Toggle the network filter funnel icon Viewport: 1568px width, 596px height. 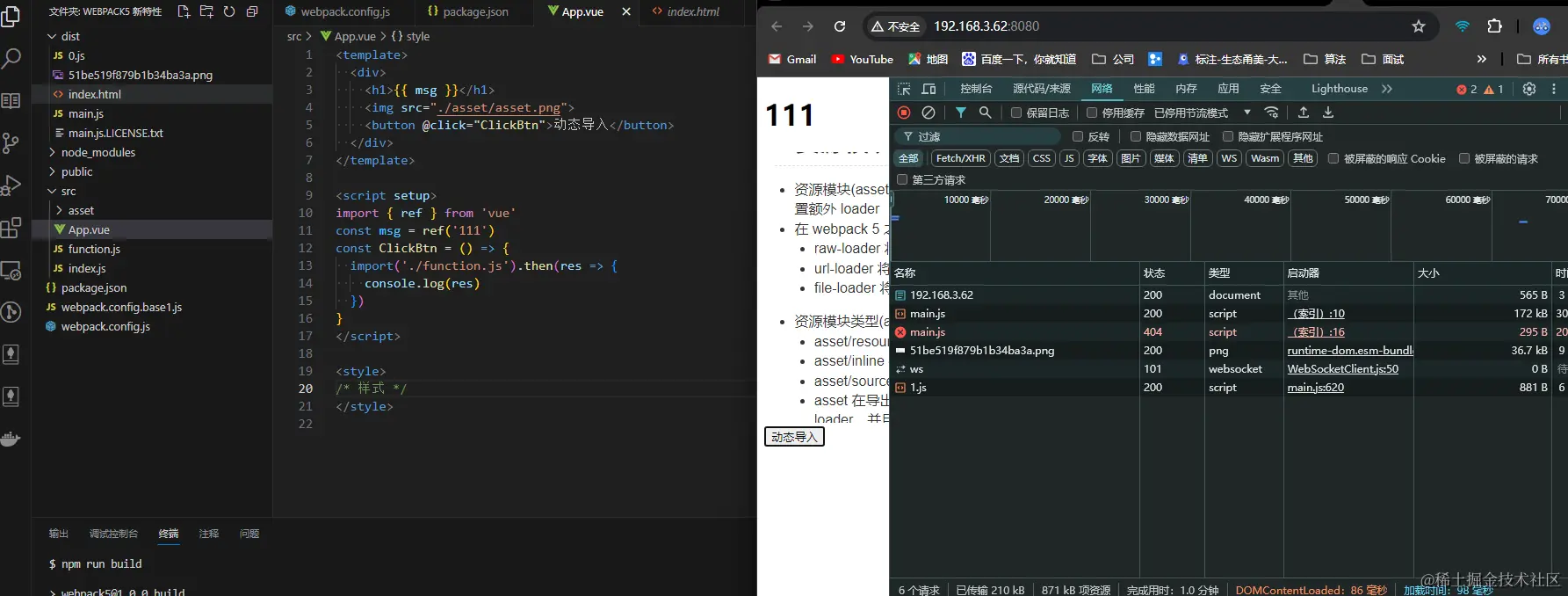pyautogui.click(x=961, y=113)
